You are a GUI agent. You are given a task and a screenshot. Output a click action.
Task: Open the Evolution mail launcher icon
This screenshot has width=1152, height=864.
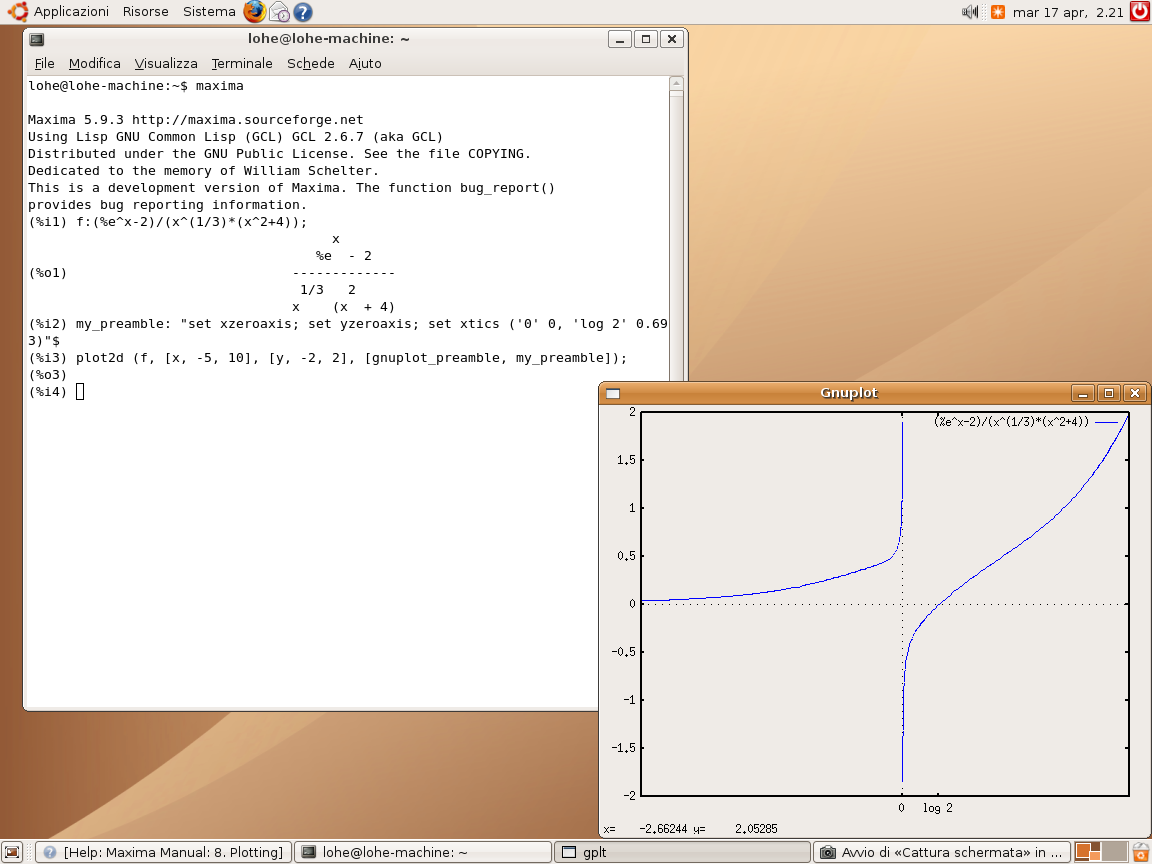[279, 12]
